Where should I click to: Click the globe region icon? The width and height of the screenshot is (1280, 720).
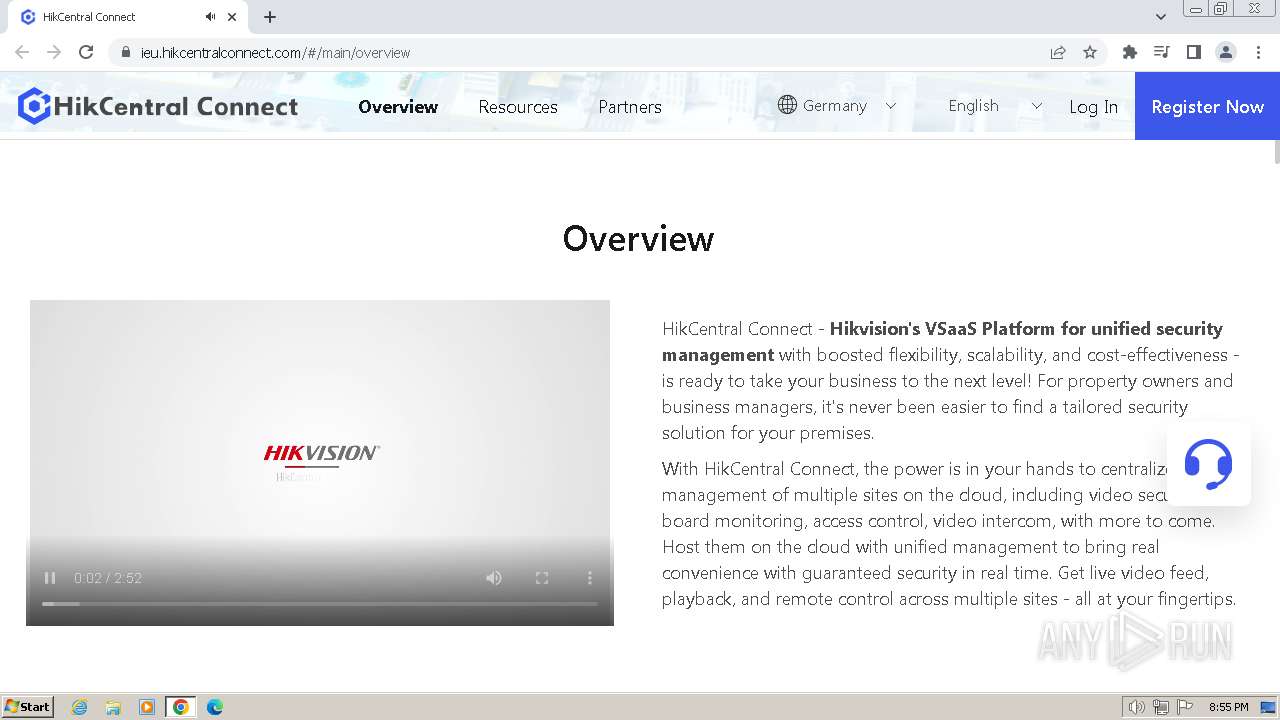[x=787, y=105]
